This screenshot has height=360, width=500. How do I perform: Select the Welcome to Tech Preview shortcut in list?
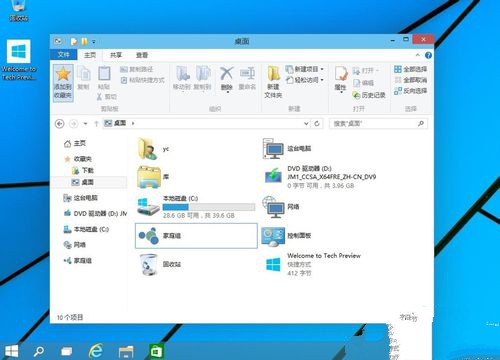312,264
